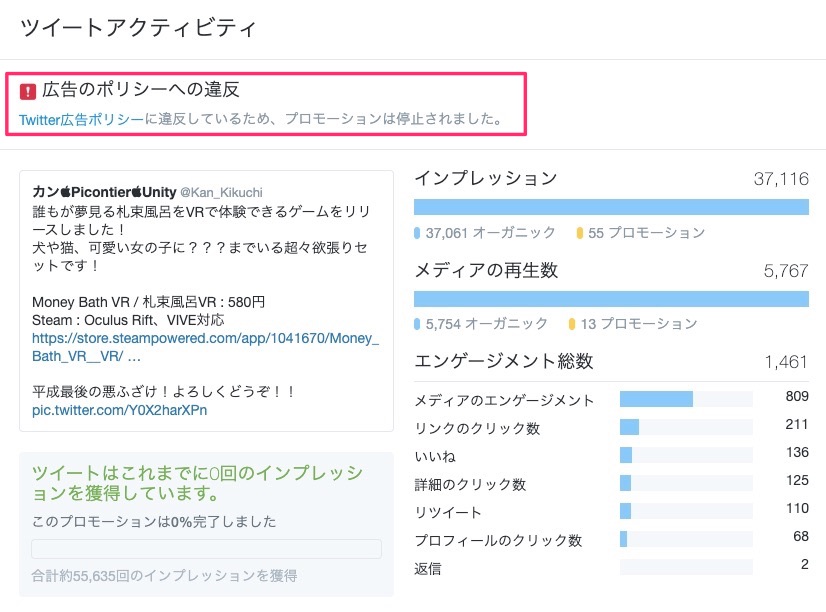Screen dimensions: 826x612
Task: Click the green ツイートはこれまでに0回 message
Action: [x=198, y=483]
